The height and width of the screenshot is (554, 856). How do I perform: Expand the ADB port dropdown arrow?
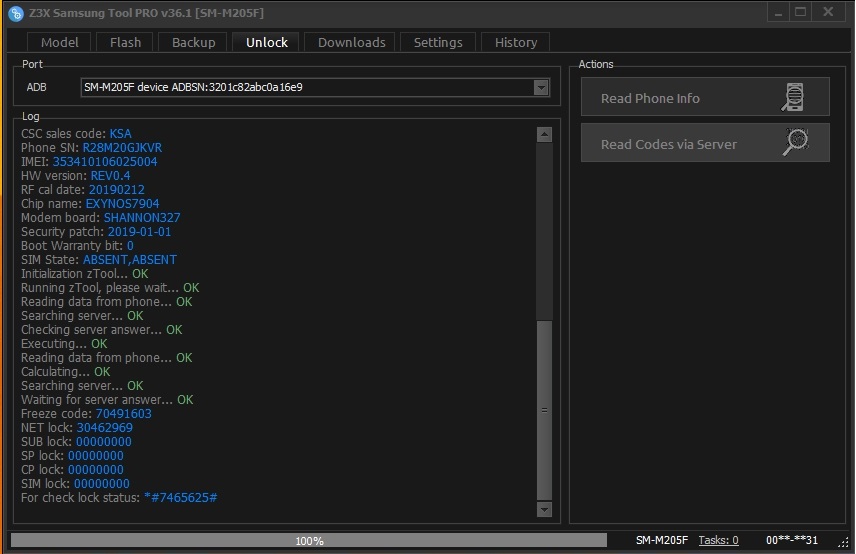[541, 87]
